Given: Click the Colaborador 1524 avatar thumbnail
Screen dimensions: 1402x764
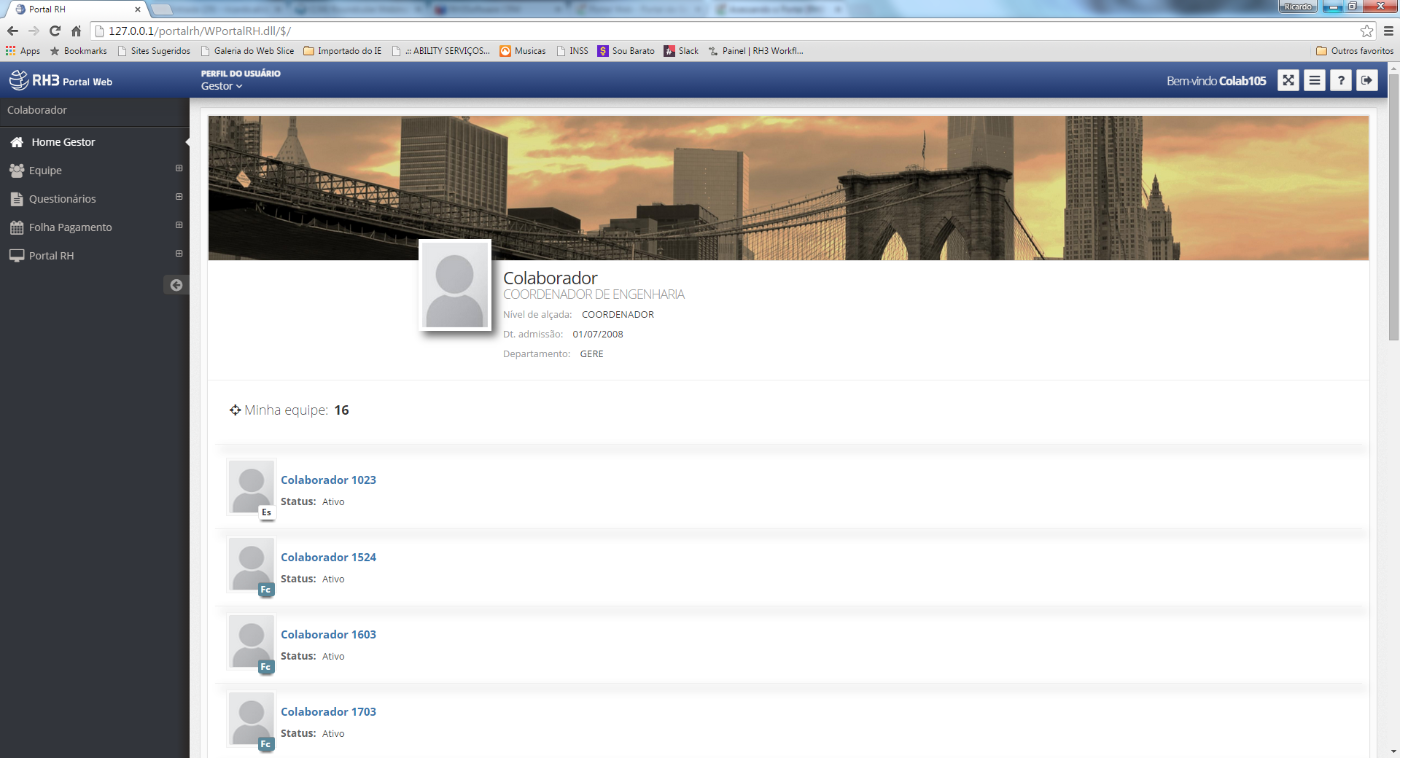Looking at the screenshot, I should 251,565.
